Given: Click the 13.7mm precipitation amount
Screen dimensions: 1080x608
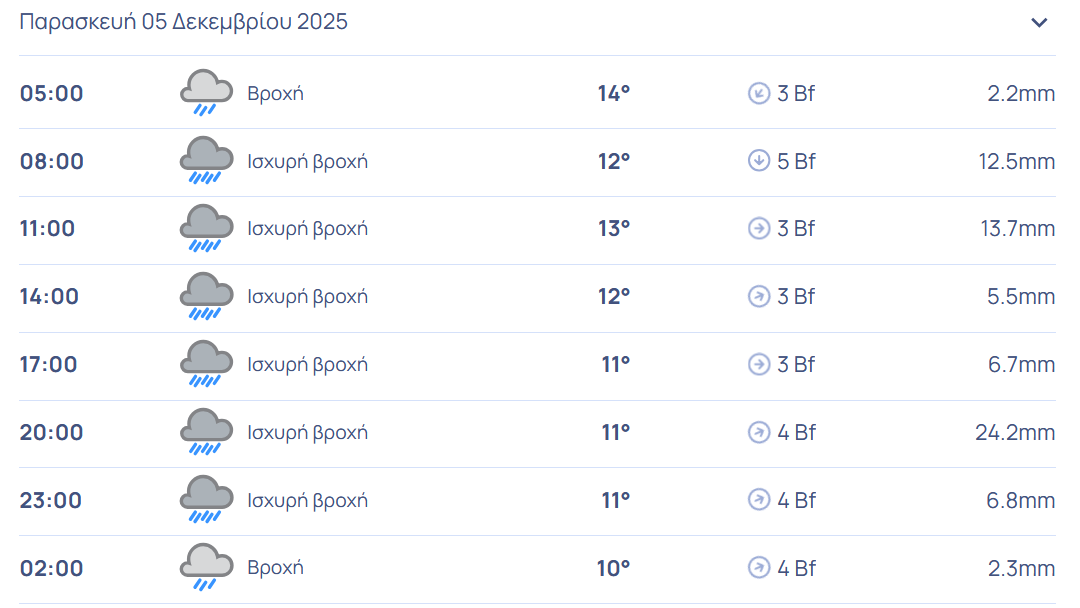Looking at the screenshot, I should coord(1017,229).
